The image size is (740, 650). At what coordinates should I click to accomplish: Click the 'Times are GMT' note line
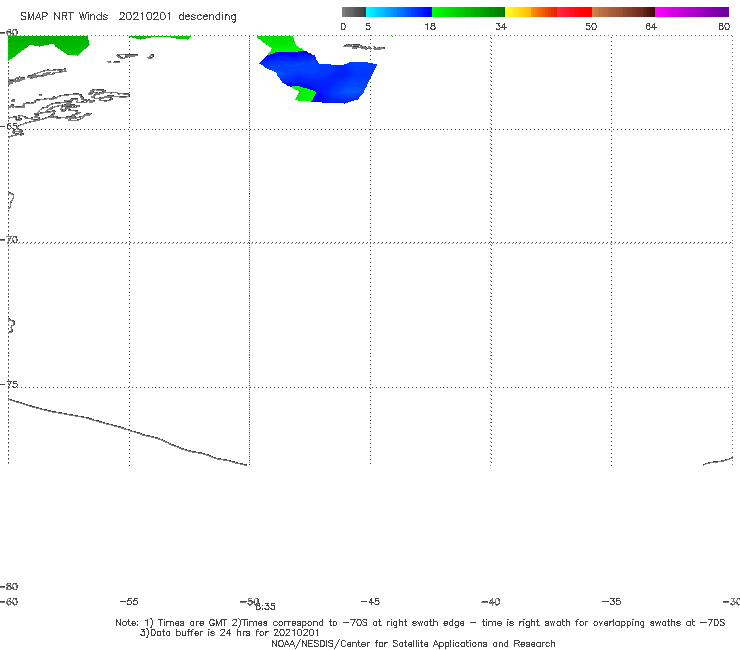[x=420, y=623]
